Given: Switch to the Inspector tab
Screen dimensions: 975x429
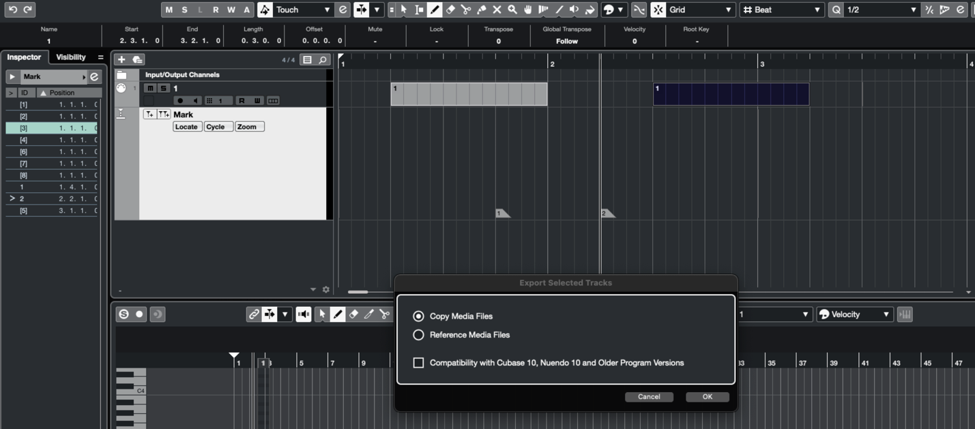Looking at the screenshot, I should point(25,57).
